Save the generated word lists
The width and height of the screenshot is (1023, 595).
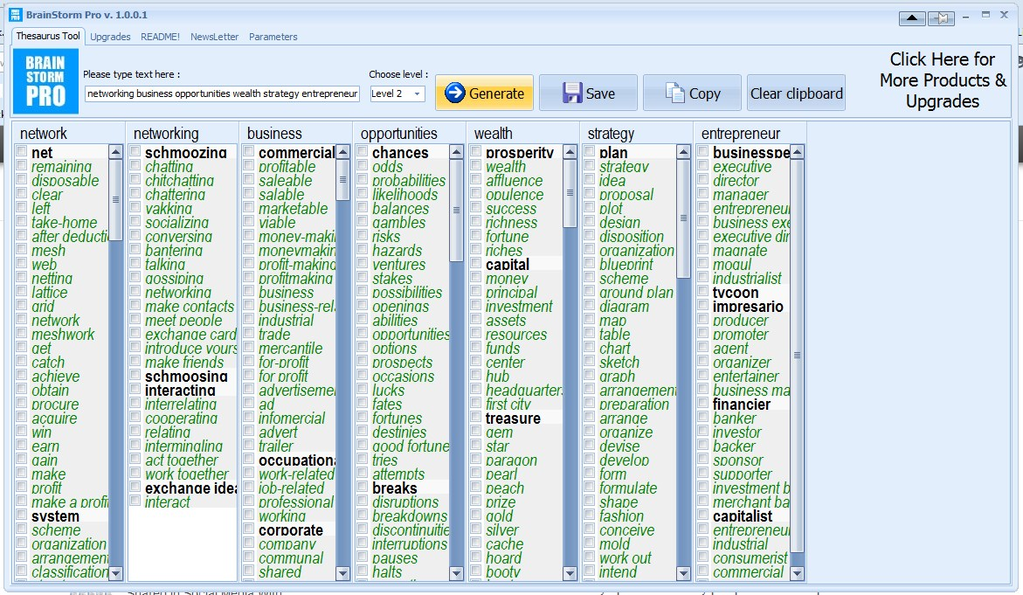588,93
